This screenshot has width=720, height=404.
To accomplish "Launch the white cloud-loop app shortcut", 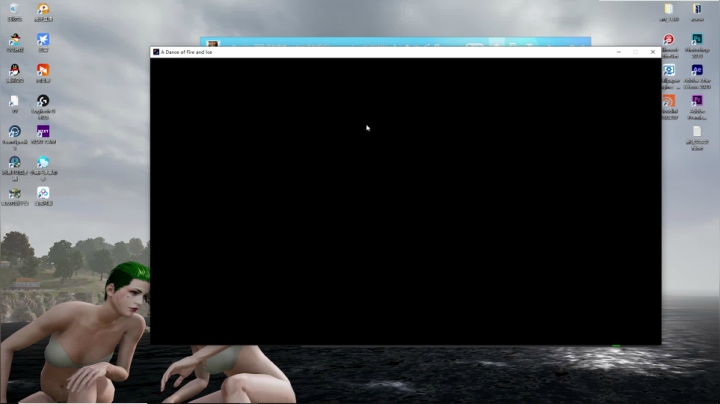I will click(43, 193).
